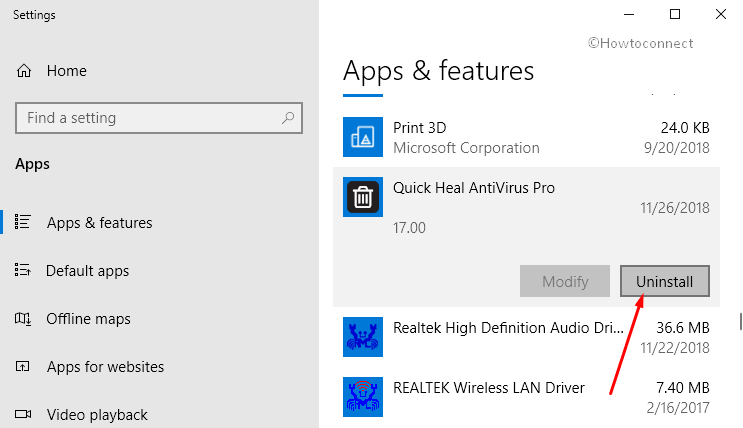The width and height of the screenshot is (743, 428).
Task: Click the Apps section header in sidebar
Action: pyautogui.click(x=32, y=164)
